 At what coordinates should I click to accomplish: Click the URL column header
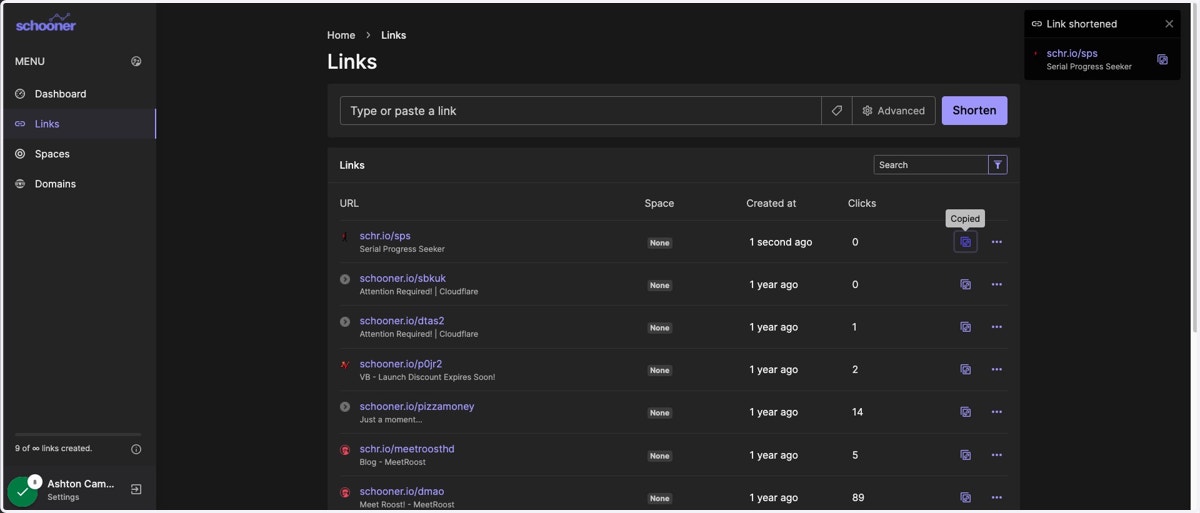(349, 203)
